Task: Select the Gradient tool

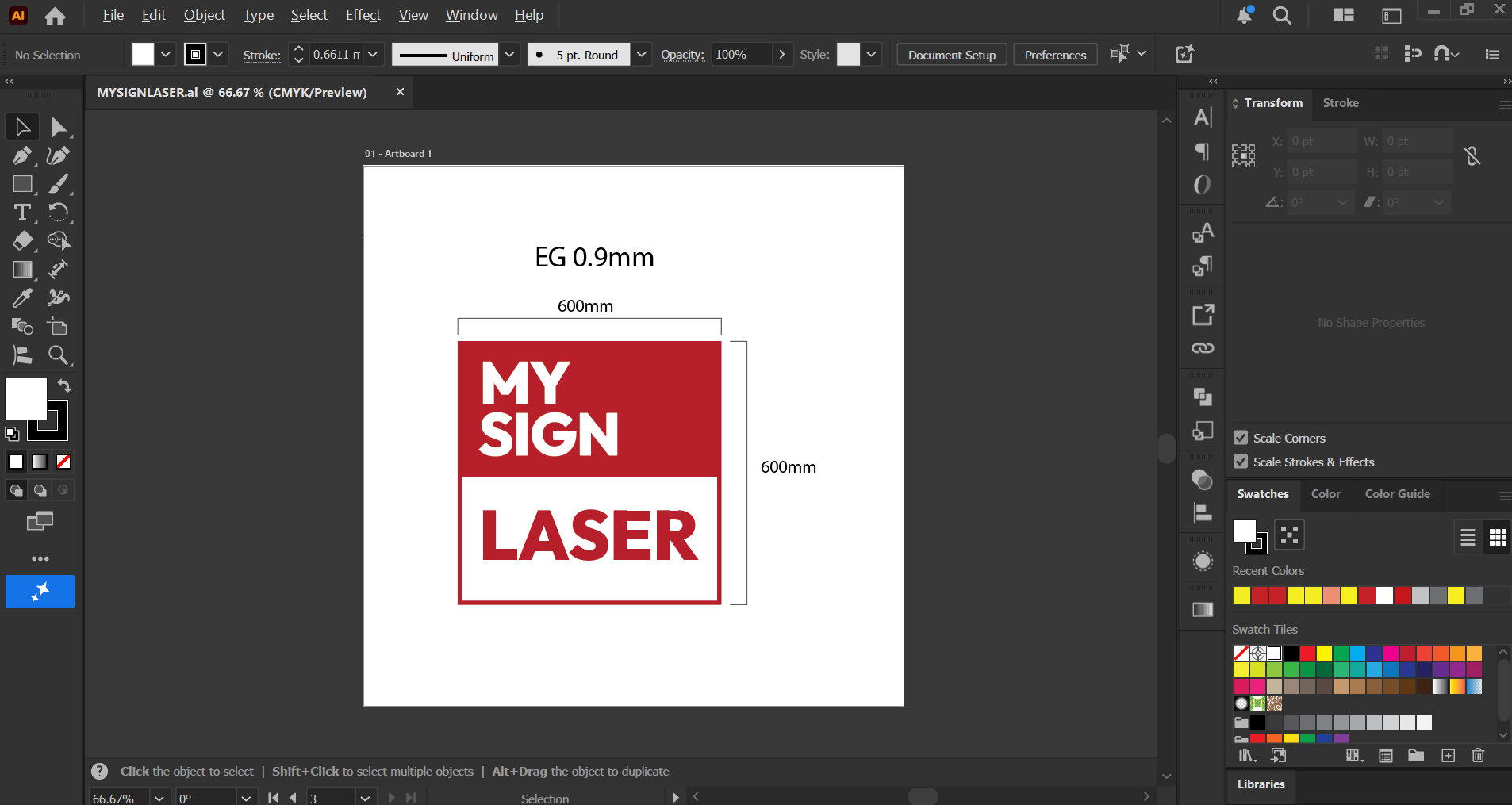Action: [x=22, y=270]
